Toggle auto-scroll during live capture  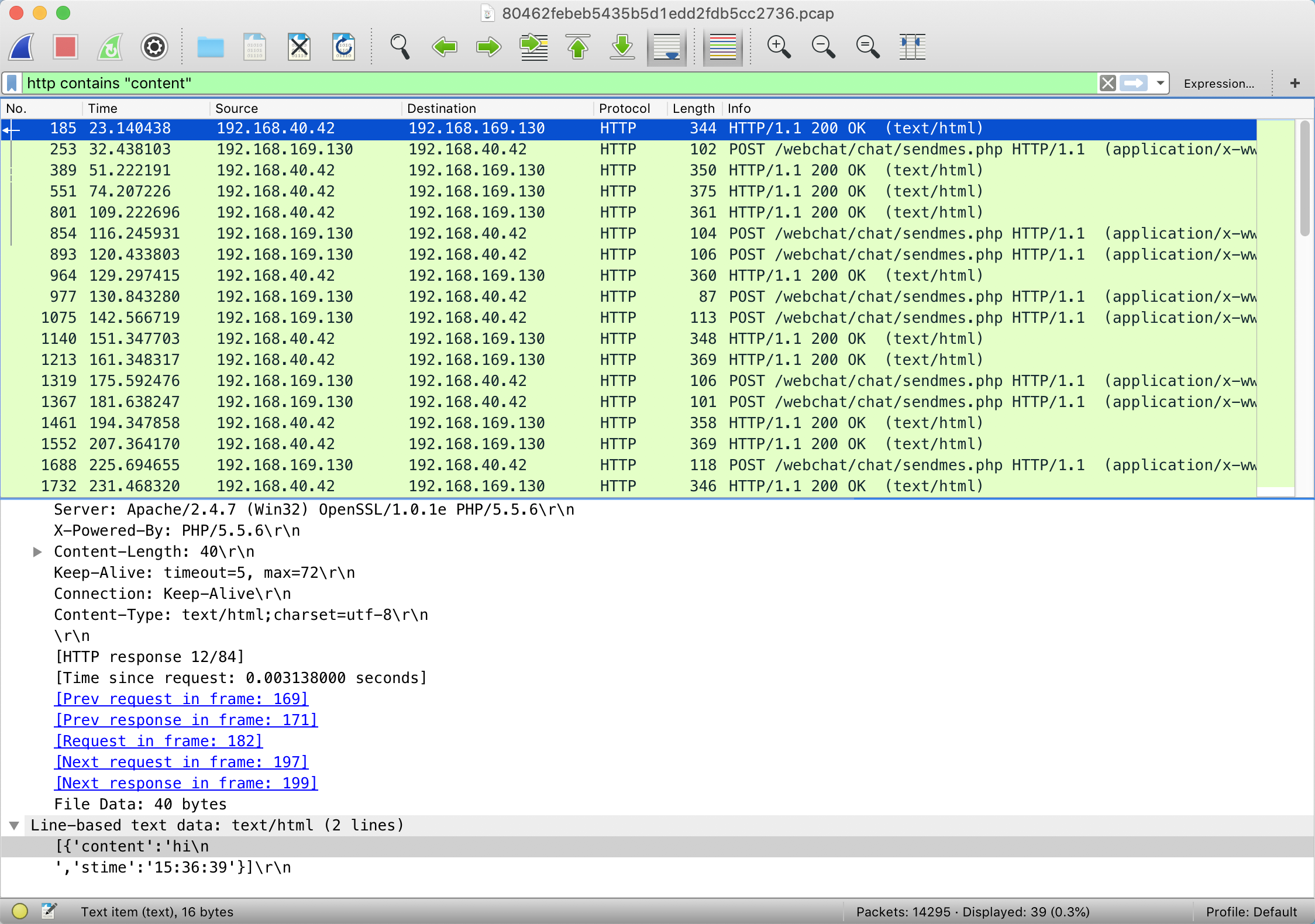click(x=667, y=47)
